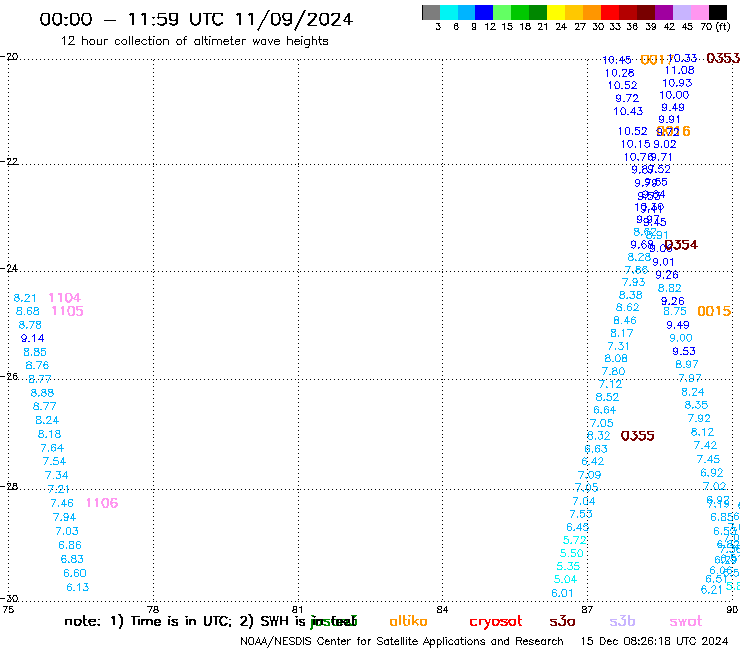Click wave height value '10.45' at top
The width and height of the screenshot is (740, 650).
(x=617, y=60)
